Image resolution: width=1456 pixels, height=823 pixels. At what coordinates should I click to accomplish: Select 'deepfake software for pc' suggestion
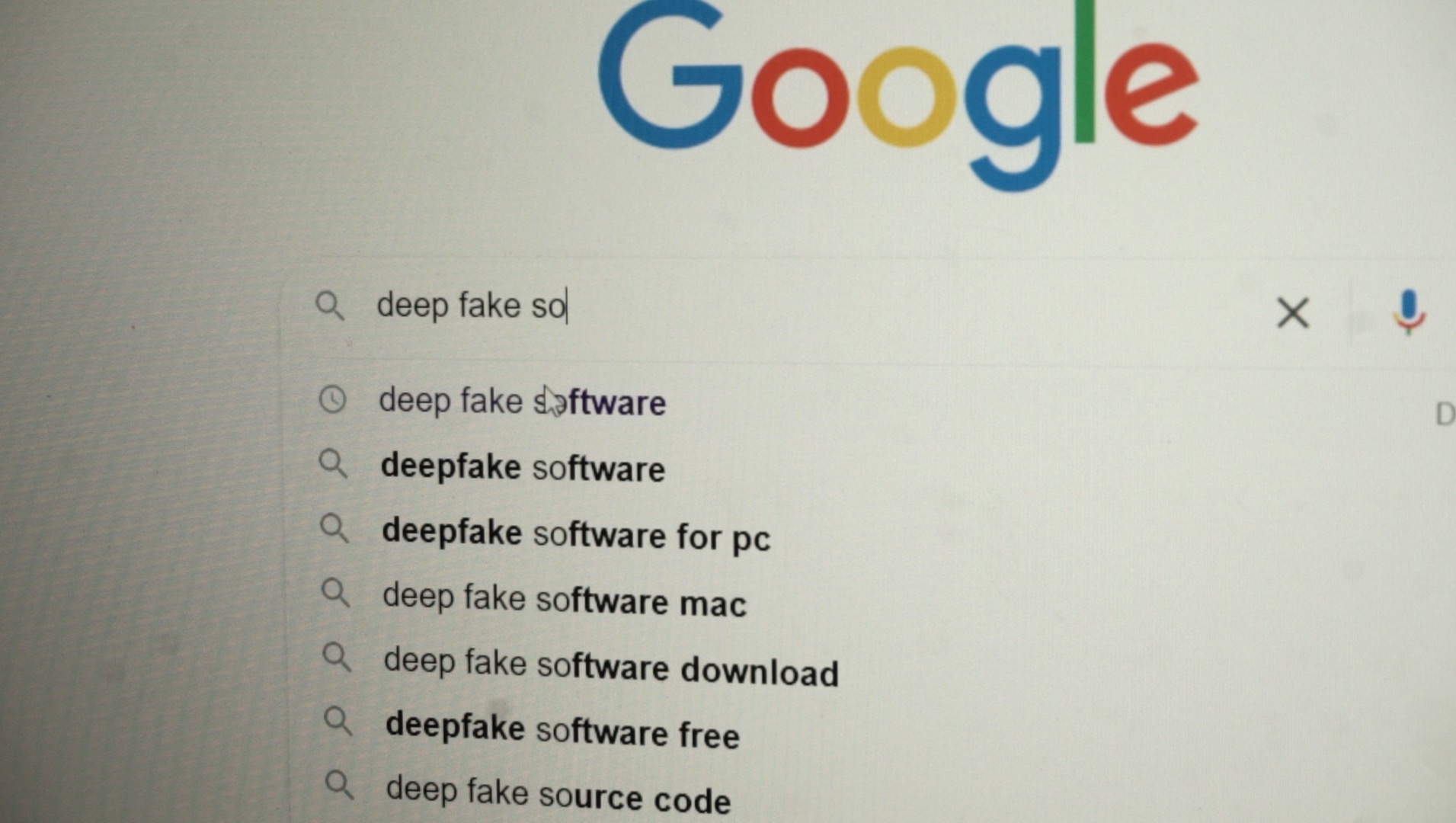[576, 534]
